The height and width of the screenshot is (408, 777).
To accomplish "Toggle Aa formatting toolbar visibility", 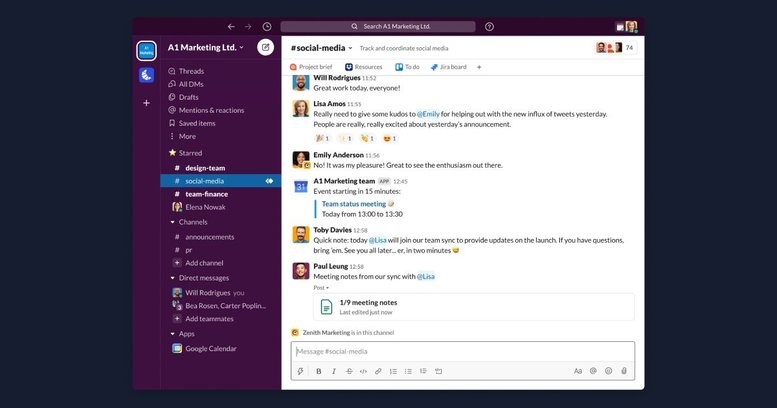I will (578, 371).
